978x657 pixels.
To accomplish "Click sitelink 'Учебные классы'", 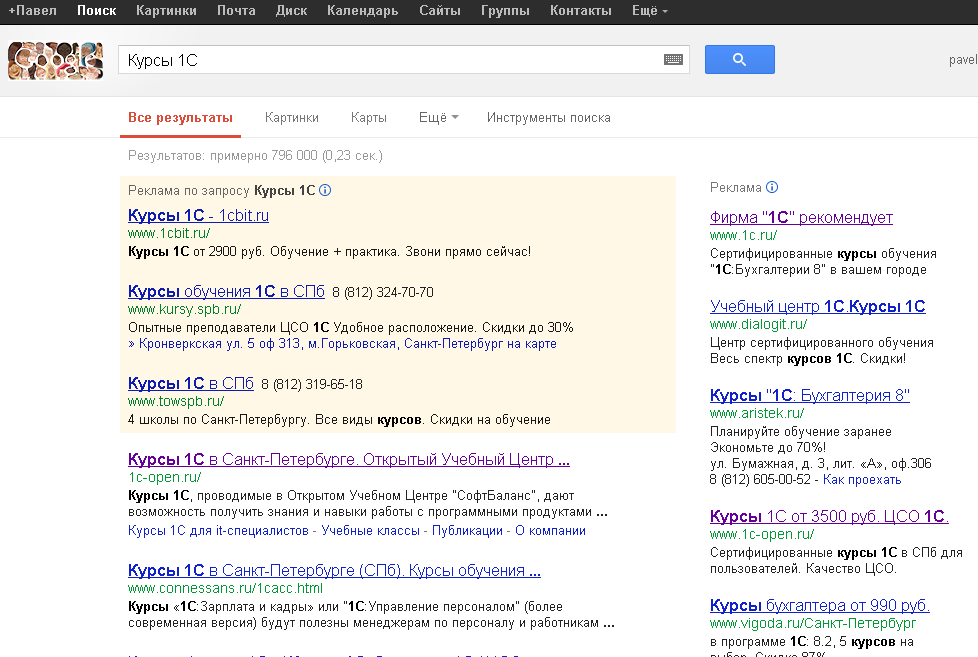I will click(x=370, y=530).
